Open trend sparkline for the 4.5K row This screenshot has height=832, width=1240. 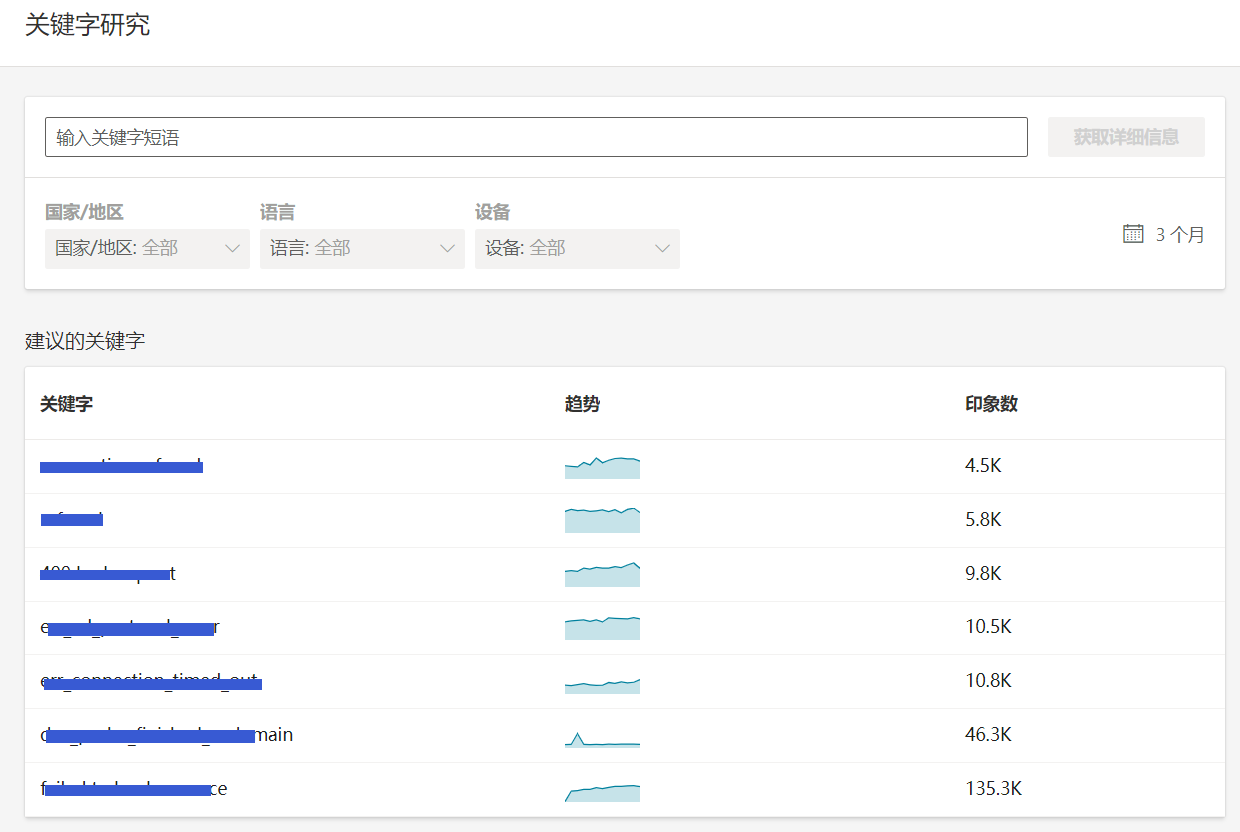coord(602,467)
